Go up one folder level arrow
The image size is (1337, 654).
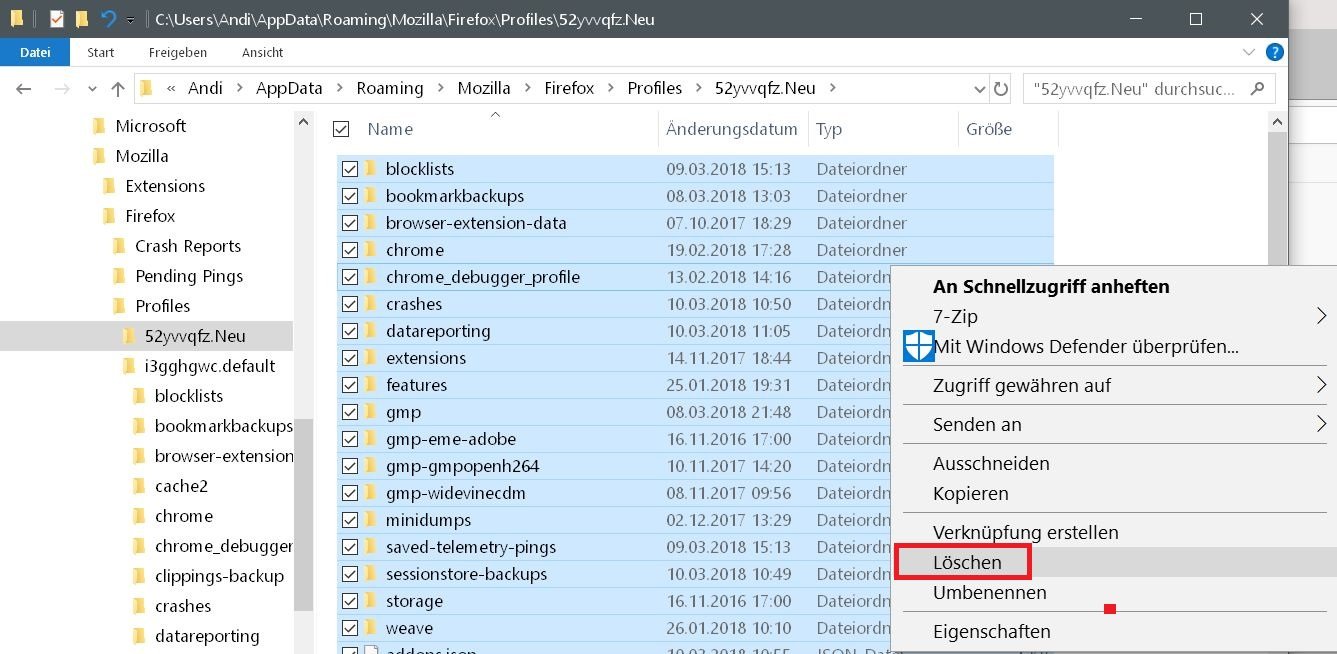tap(118, 88)
